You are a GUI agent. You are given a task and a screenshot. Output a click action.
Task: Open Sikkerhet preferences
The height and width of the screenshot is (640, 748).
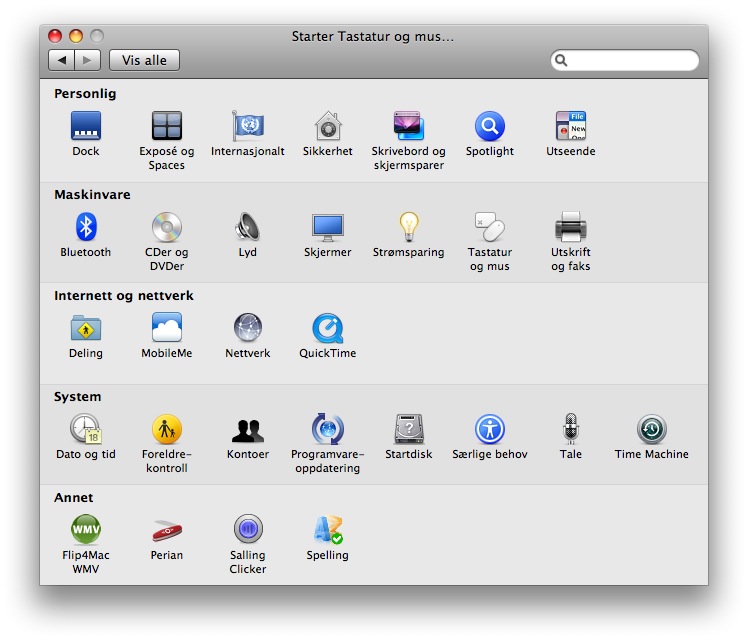point(328,126)
